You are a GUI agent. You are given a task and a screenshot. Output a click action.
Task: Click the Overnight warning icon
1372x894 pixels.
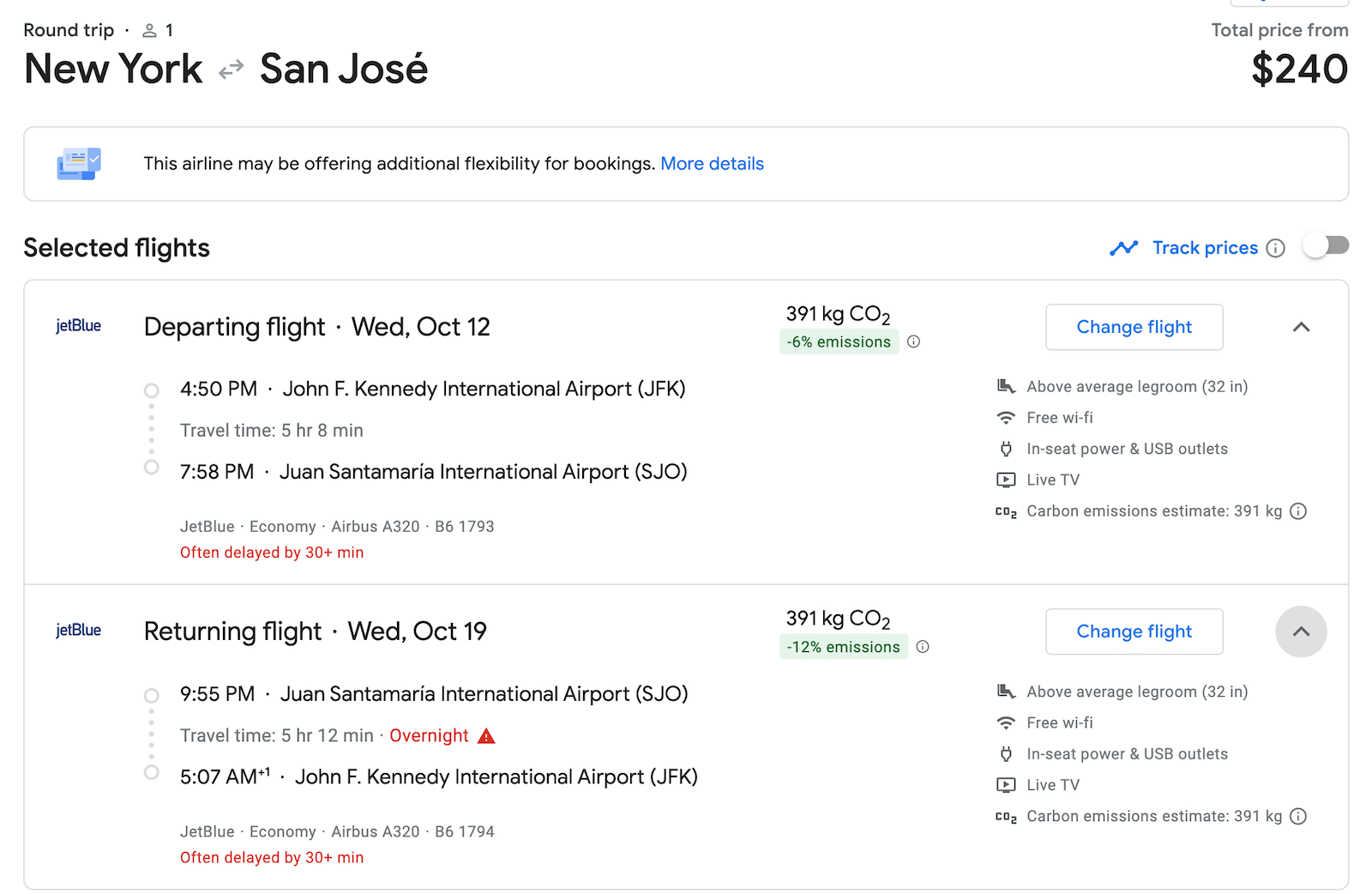coord(487,735)
